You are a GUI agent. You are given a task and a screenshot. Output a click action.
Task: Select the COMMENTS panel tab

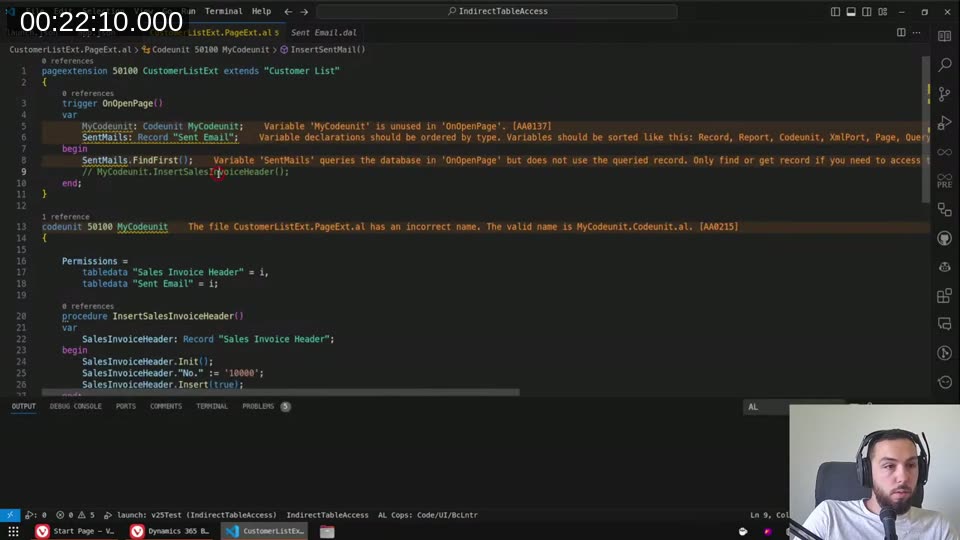tap(166, 406)
